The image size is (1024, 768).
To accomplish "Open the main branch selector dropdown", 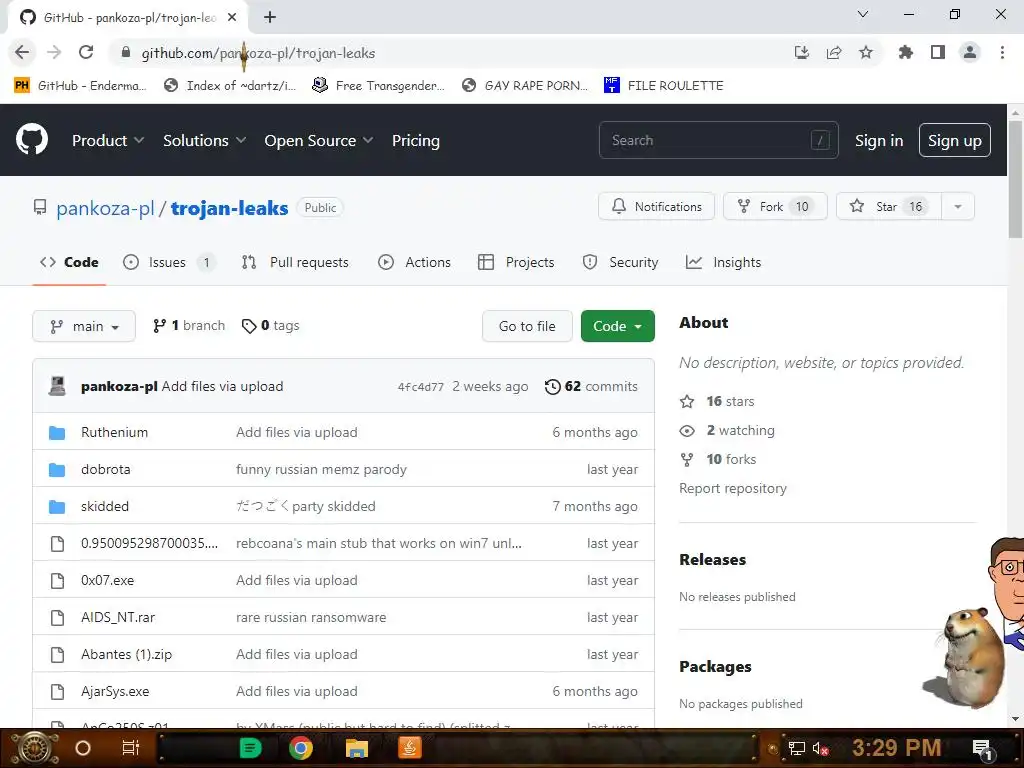I will pos(84,326).
